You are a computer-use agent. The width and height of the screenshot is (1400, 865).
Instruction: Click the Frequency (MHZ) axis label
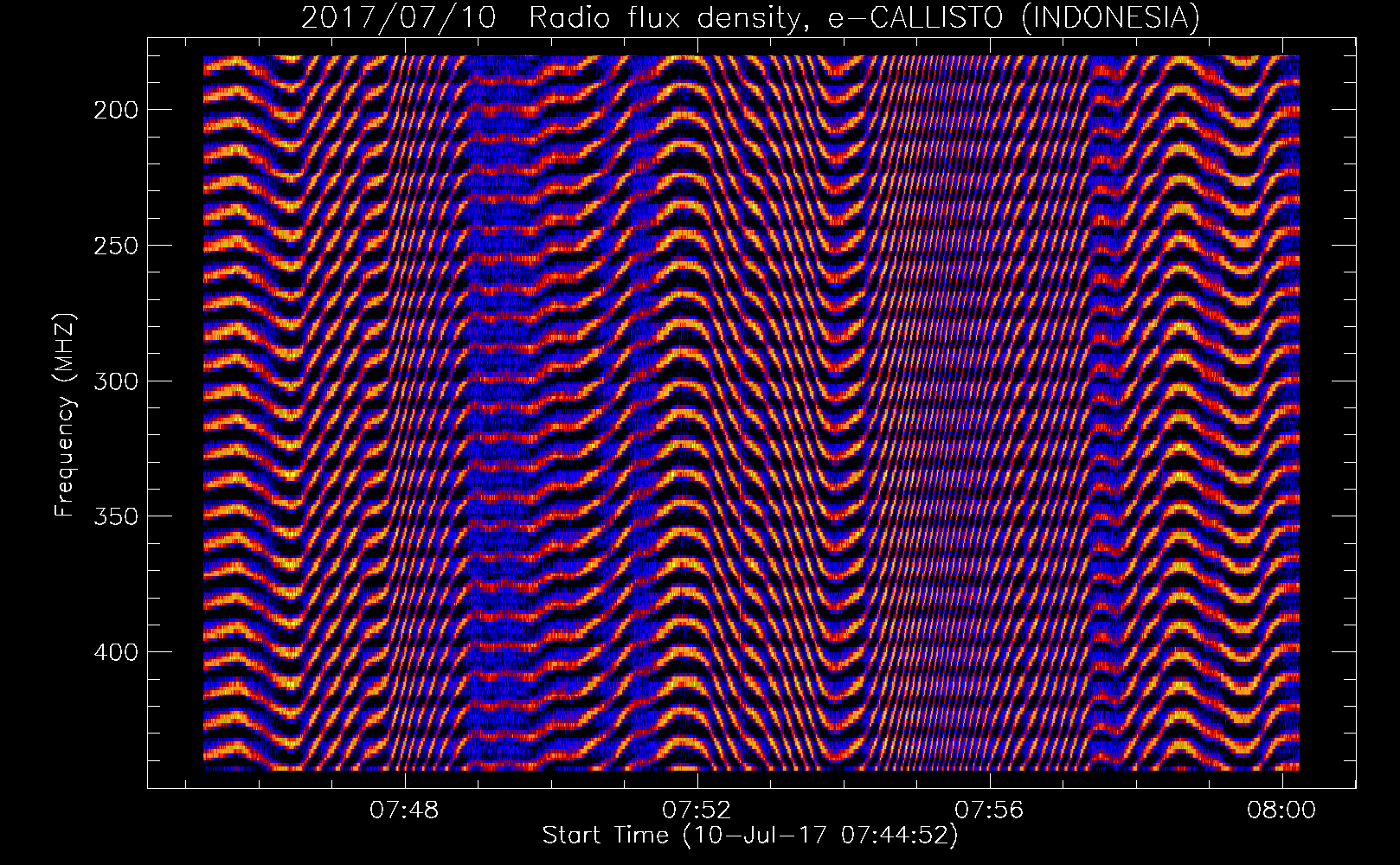(x=65, y=415)
